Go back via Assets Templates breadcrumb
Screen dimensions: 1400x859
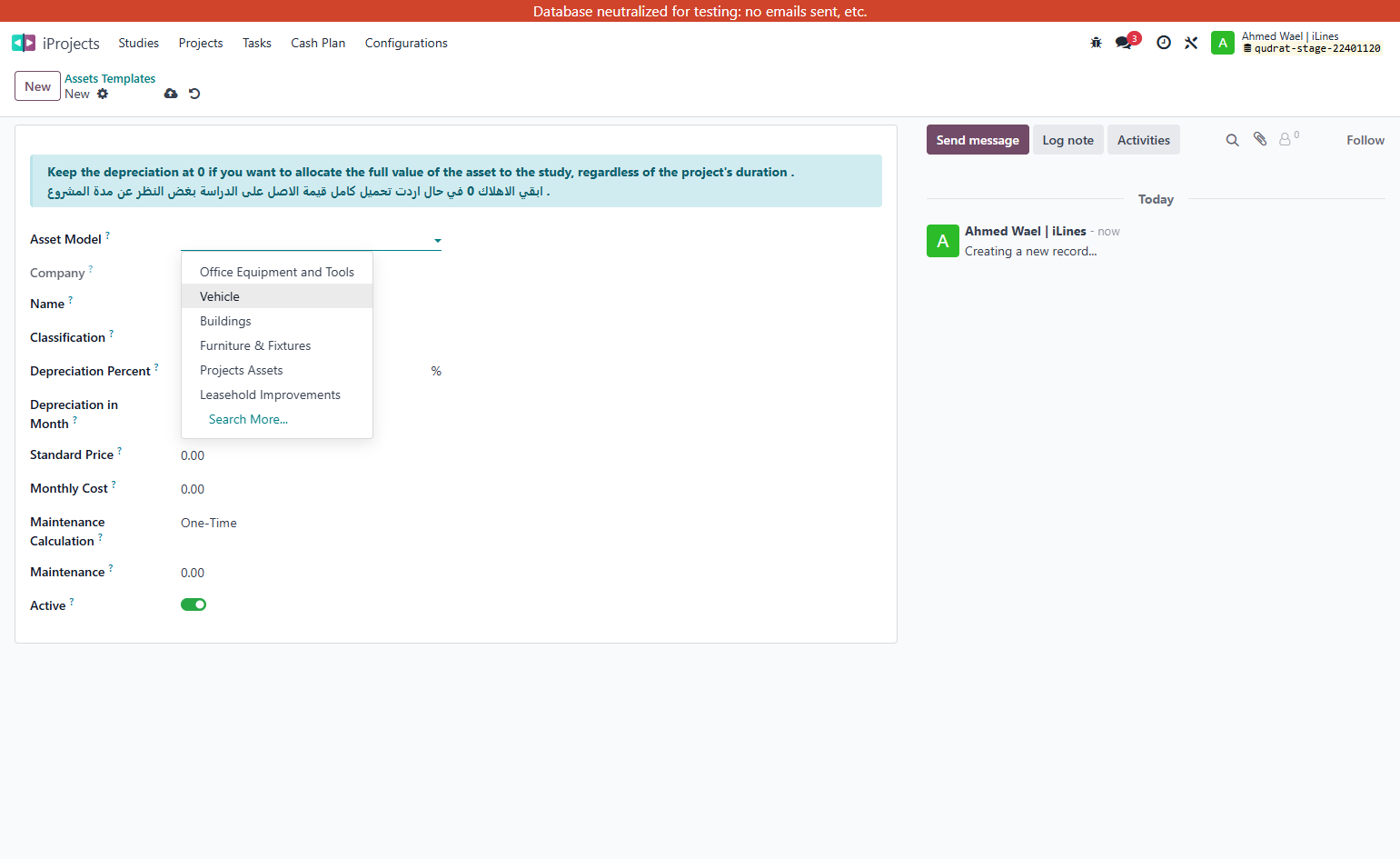110,79
